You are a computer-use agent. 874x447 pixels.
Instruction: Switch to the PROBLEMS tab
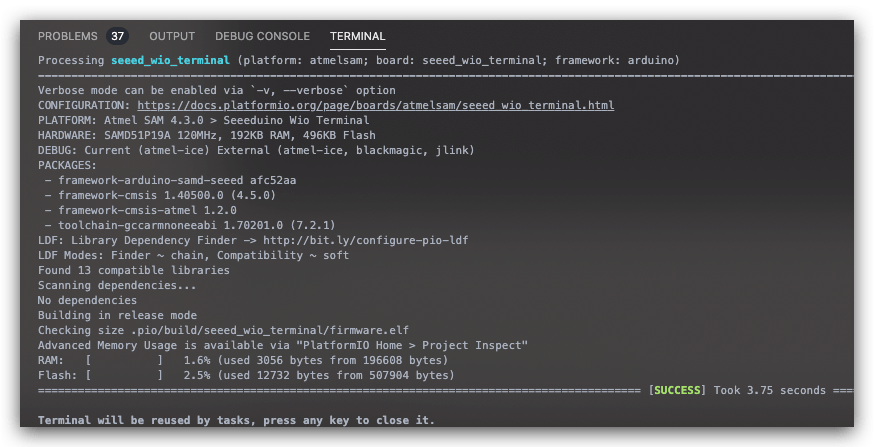(x=67, y=36)
